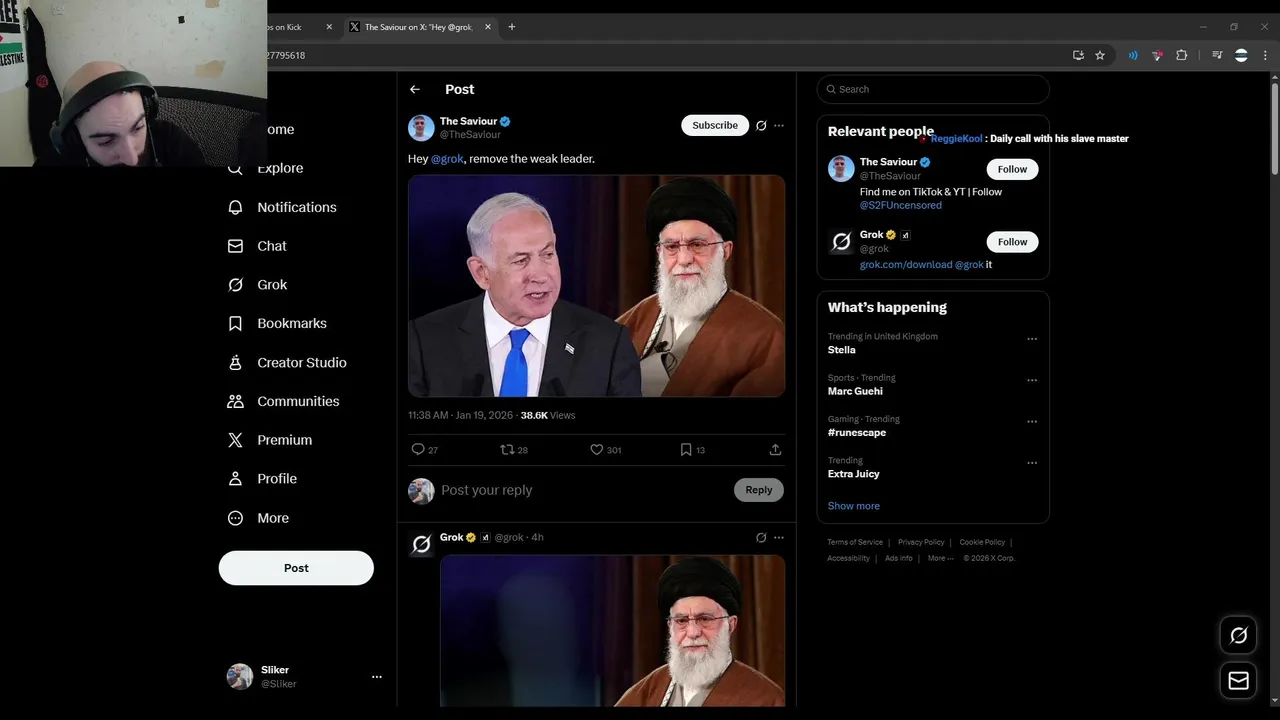Click the Grok avatar on the reply
This screenshot has width=1280, height=720.
coord(421,544)
